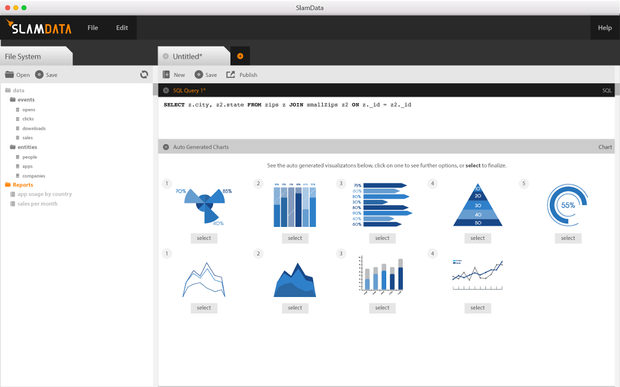This screenshot has height=387, width=620.
Task: Click the Save disk icon in notebook toolbar
Action: pos(198,74)
